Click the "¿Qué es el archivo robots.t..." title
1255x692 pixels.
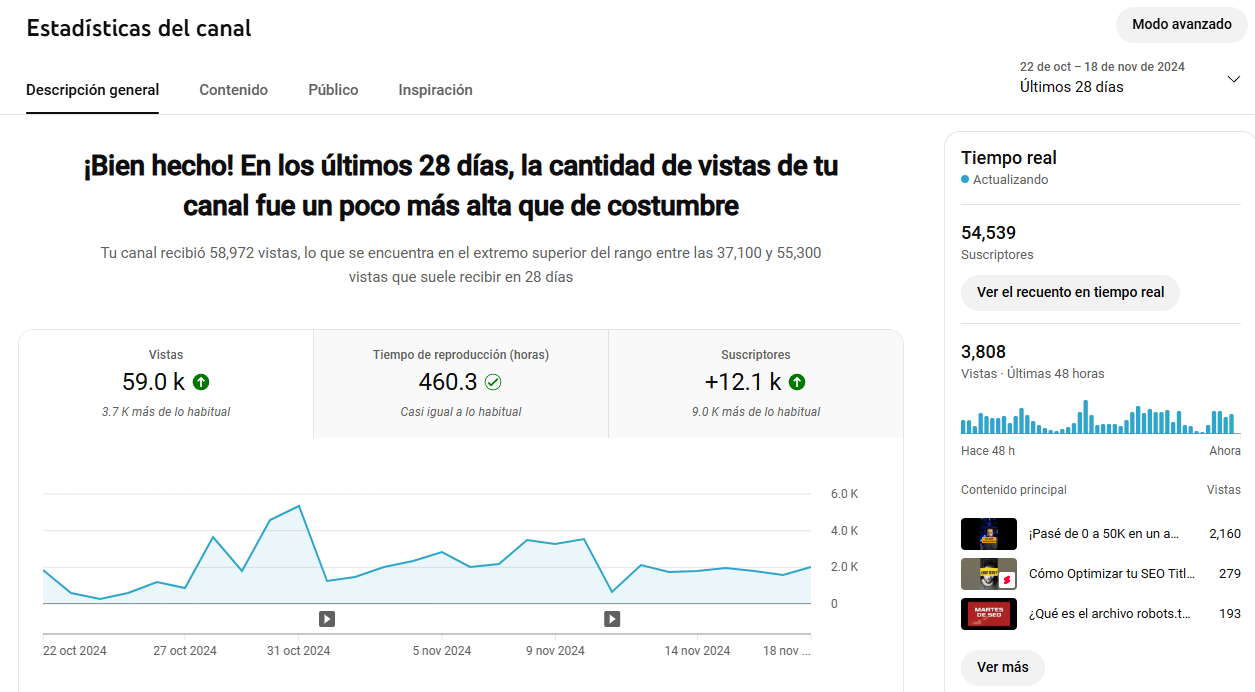point(1109,614)
